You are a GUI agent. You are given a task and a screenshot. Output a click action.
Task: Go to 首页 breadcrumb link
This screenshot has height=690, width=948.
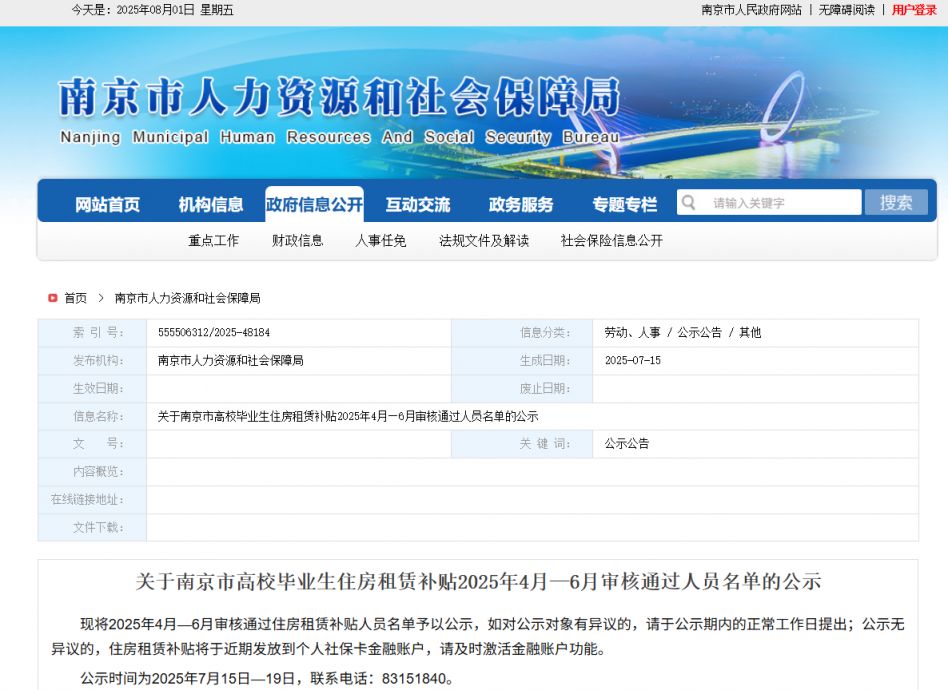(76, 298)
